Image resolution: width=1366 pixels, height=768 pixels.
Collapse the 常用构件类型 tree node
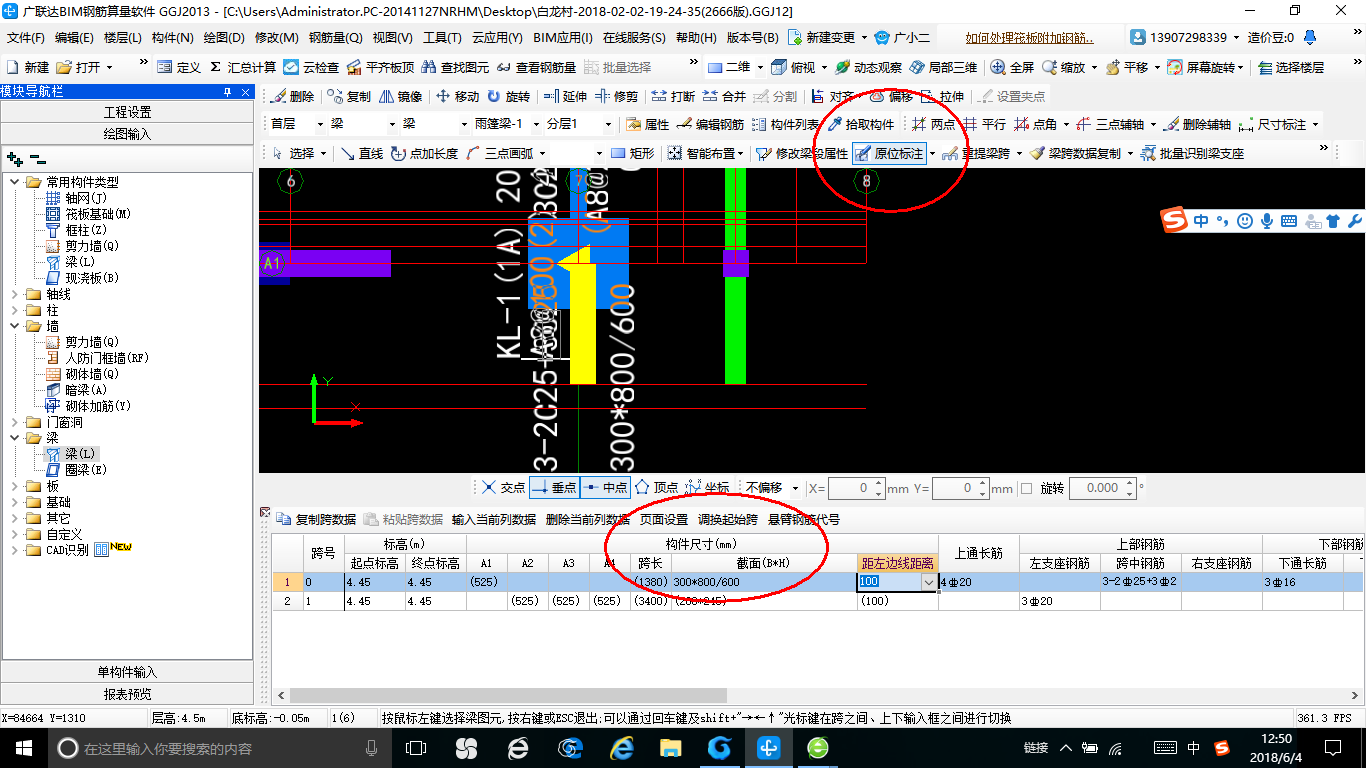[15, 182]
